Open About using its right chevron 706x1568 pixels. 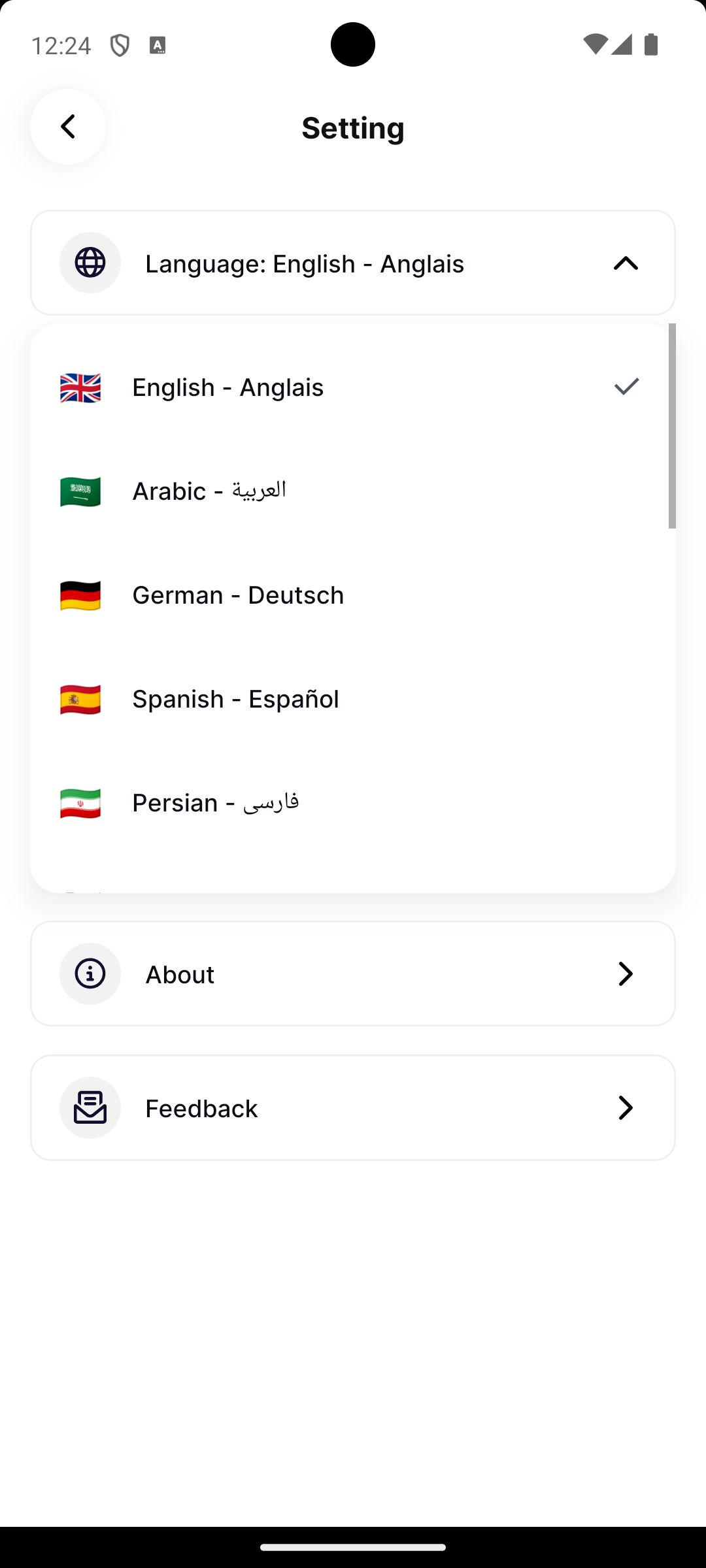626,973
